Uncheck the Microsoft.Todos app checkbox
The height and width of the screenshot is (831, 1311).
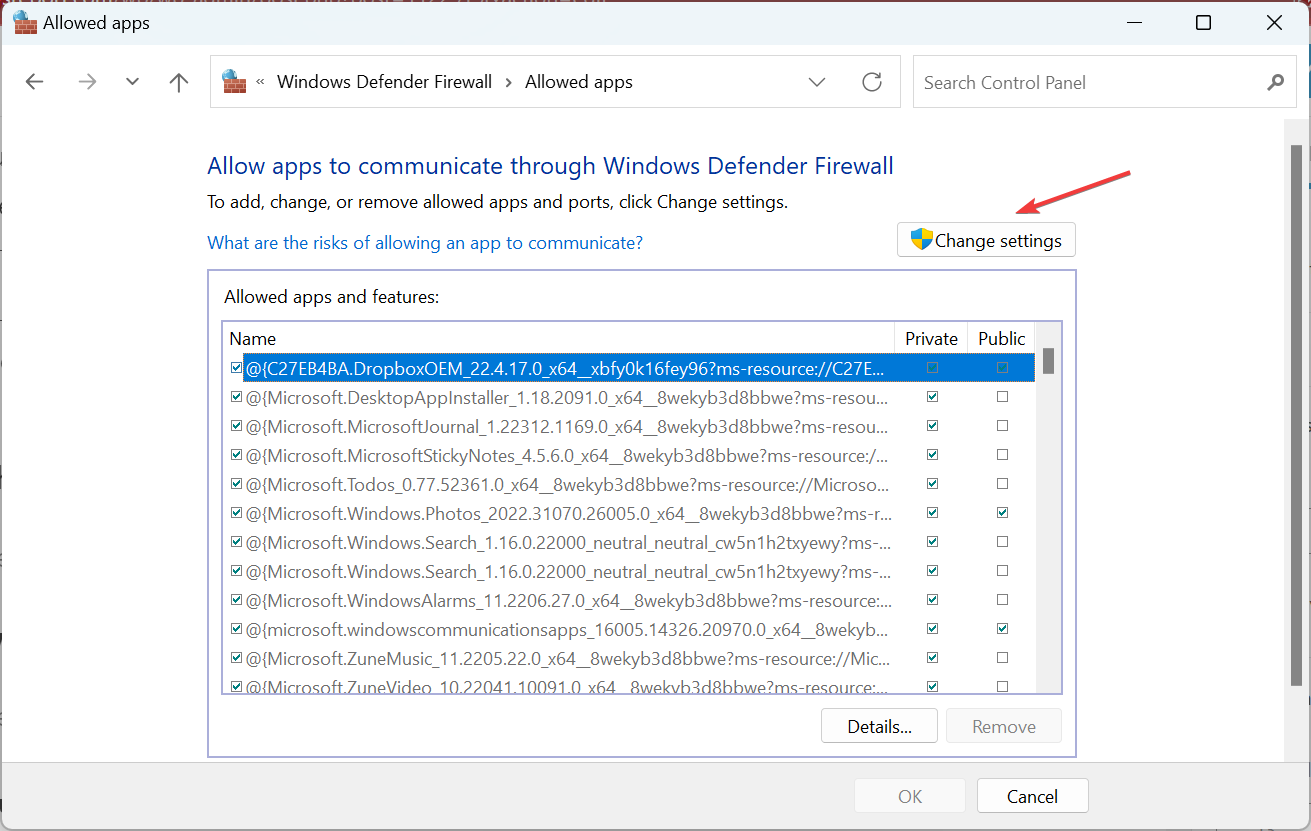pos(236,484)
